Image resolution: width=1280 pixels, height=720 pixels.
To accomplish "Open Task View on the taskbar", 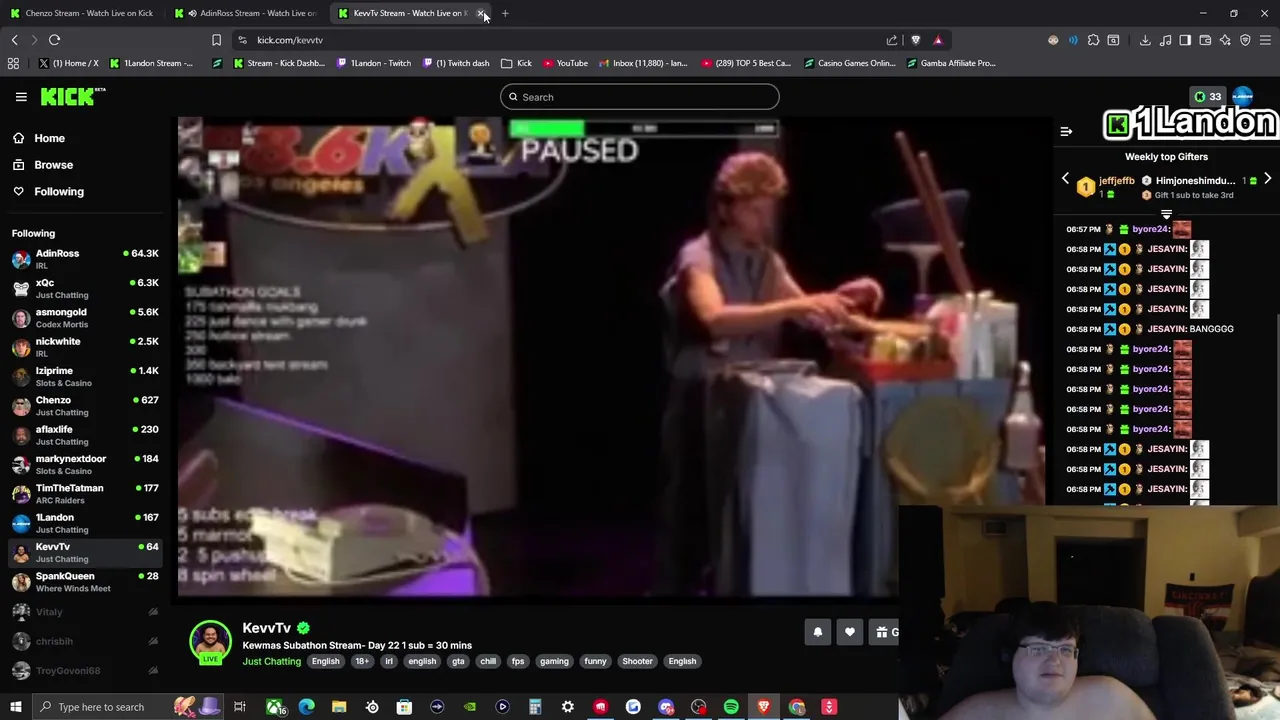I will (240, 707).
